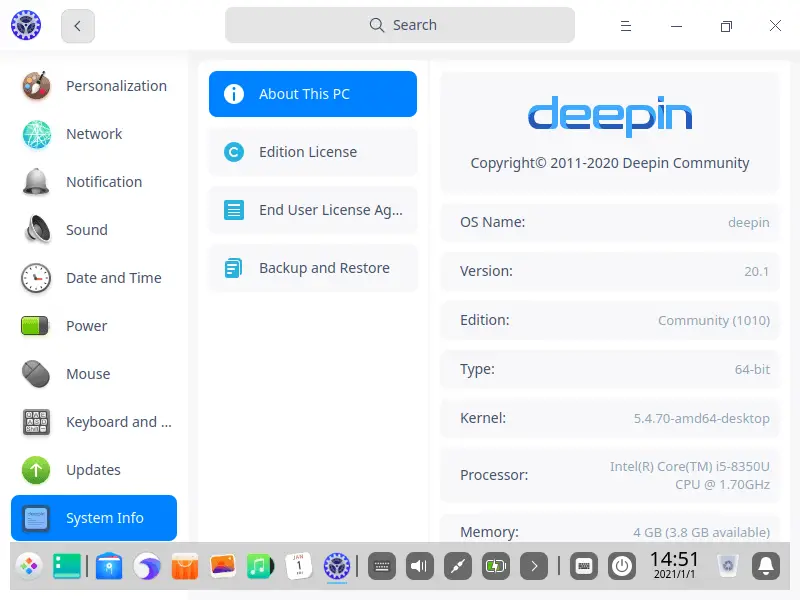The width and height of the screenshot is (800, 600).
Task: Open the Album image viewer dock icon
Action: tap(222, 566)
